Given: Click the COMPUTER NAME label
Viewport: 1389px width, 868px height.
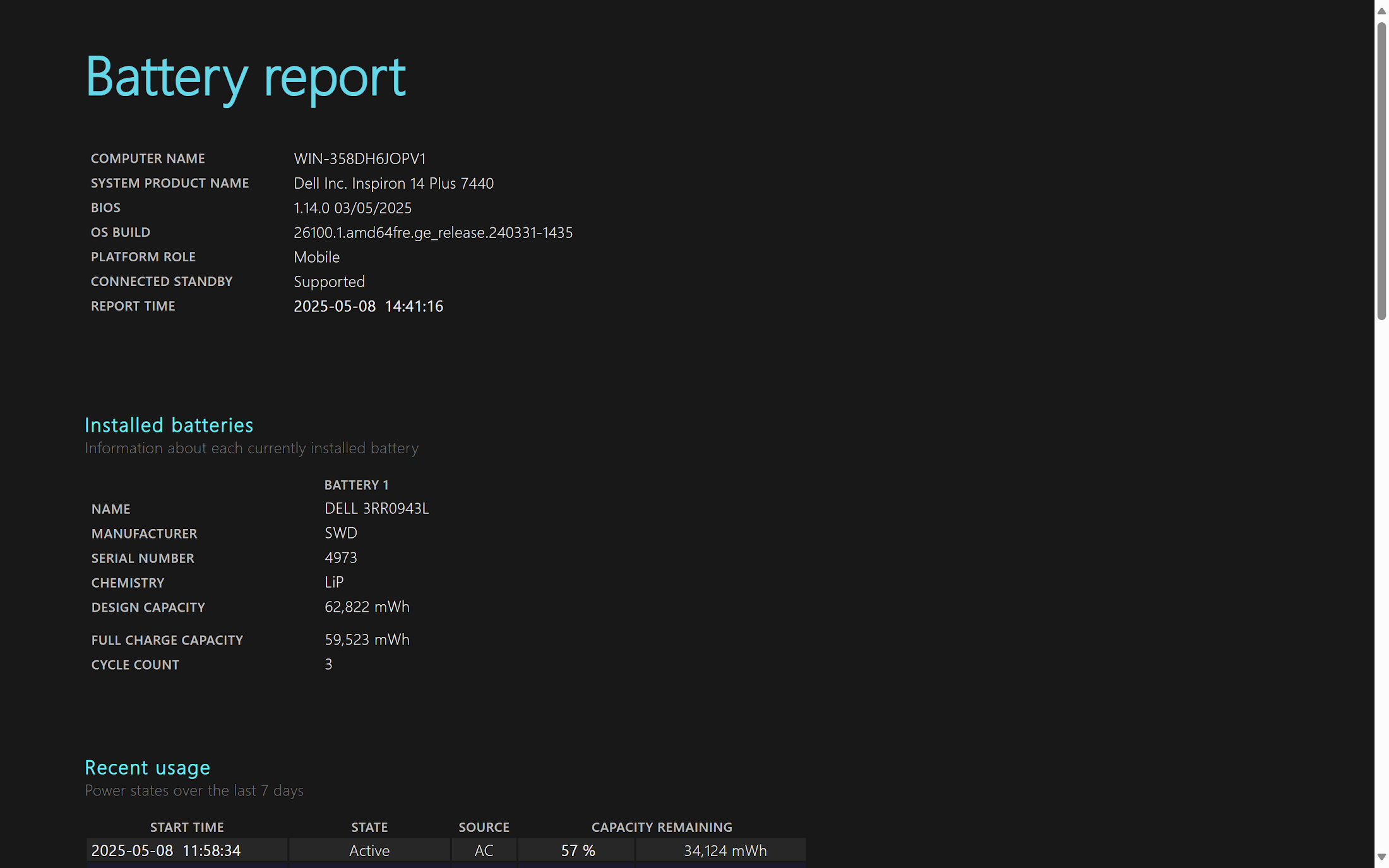Looking at the screenshot, I should click(148, 158).
